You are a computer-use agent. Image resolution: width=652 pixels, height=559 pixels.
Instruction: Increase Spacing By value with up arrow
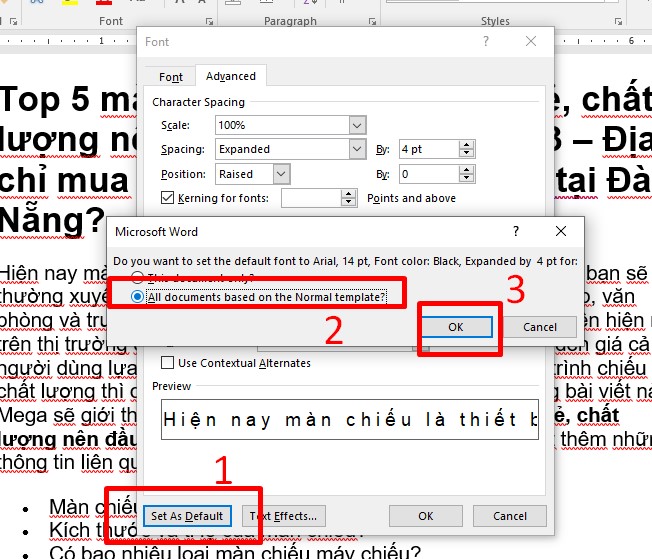(x=467, y=145)
